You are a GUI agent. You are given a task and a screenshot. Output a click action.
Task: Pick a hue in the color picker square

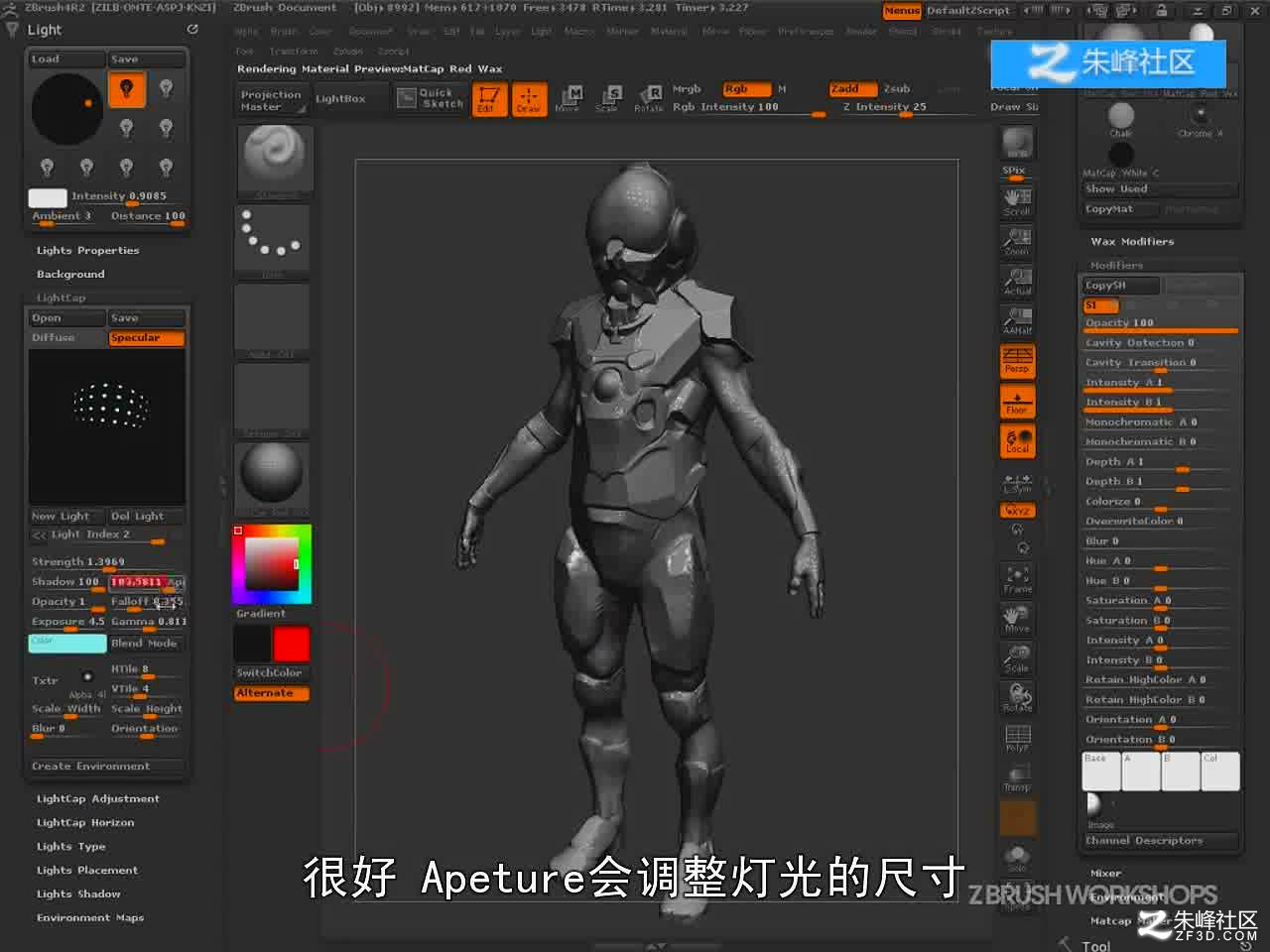272,564
